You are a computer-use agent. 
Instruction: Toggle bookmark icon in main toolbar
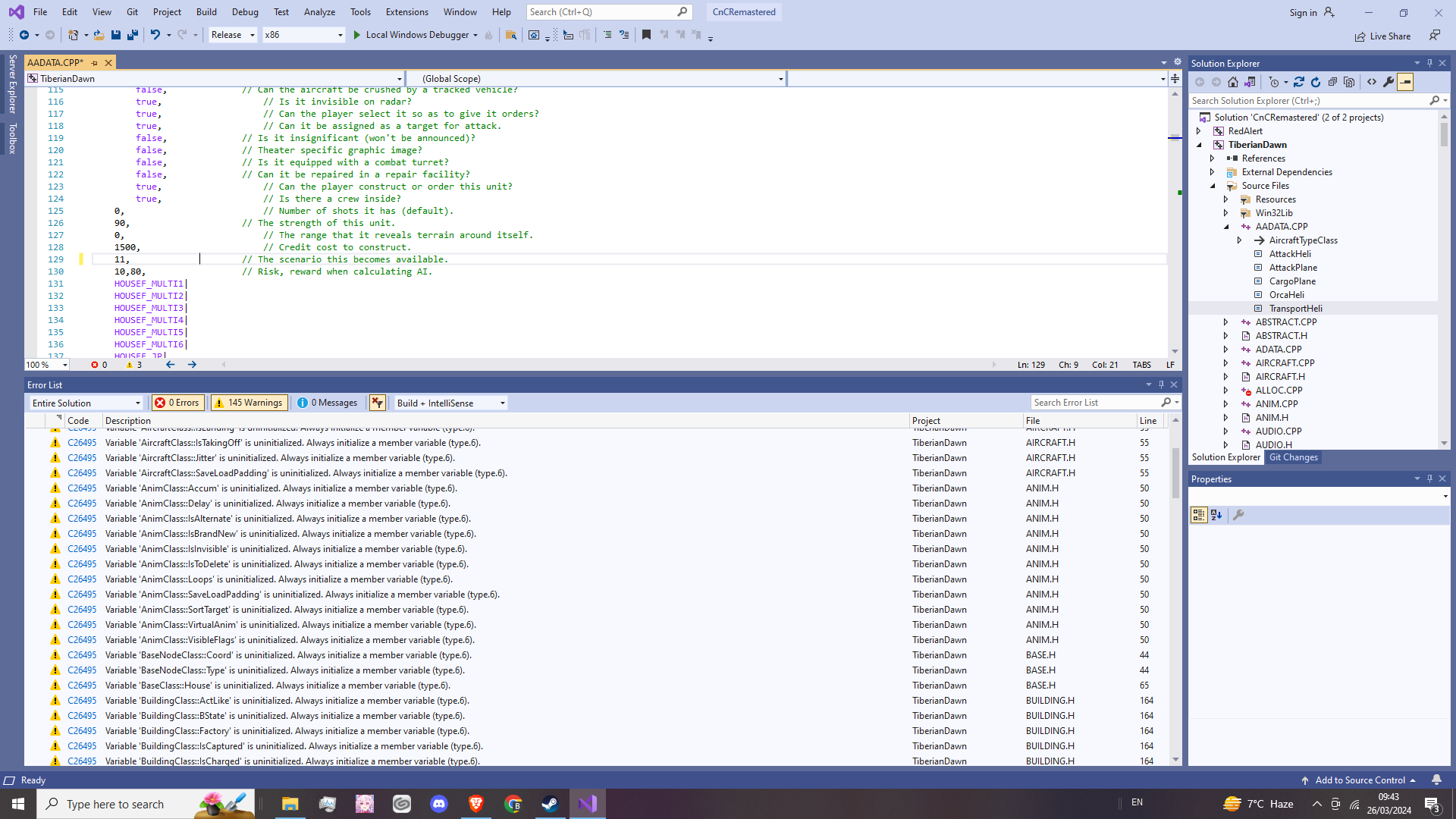tap(646, 35)
